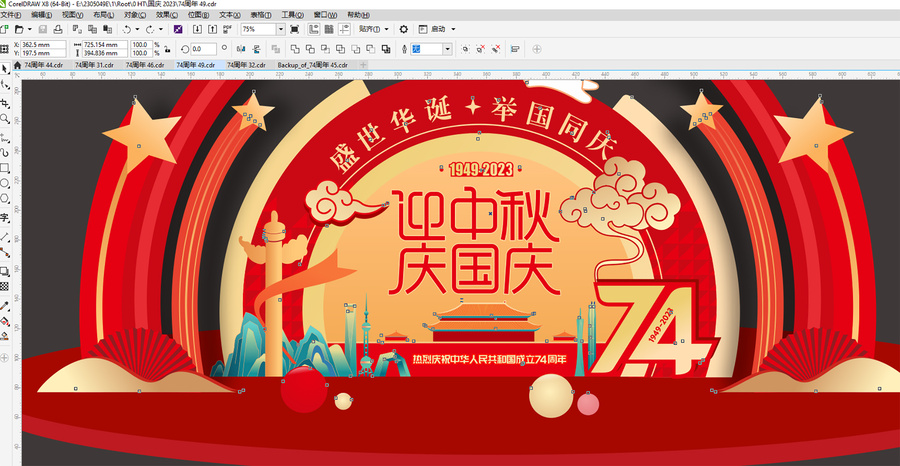Open new document tab plus button
This screenshot has height=466, width=900.
click(363, 65)
